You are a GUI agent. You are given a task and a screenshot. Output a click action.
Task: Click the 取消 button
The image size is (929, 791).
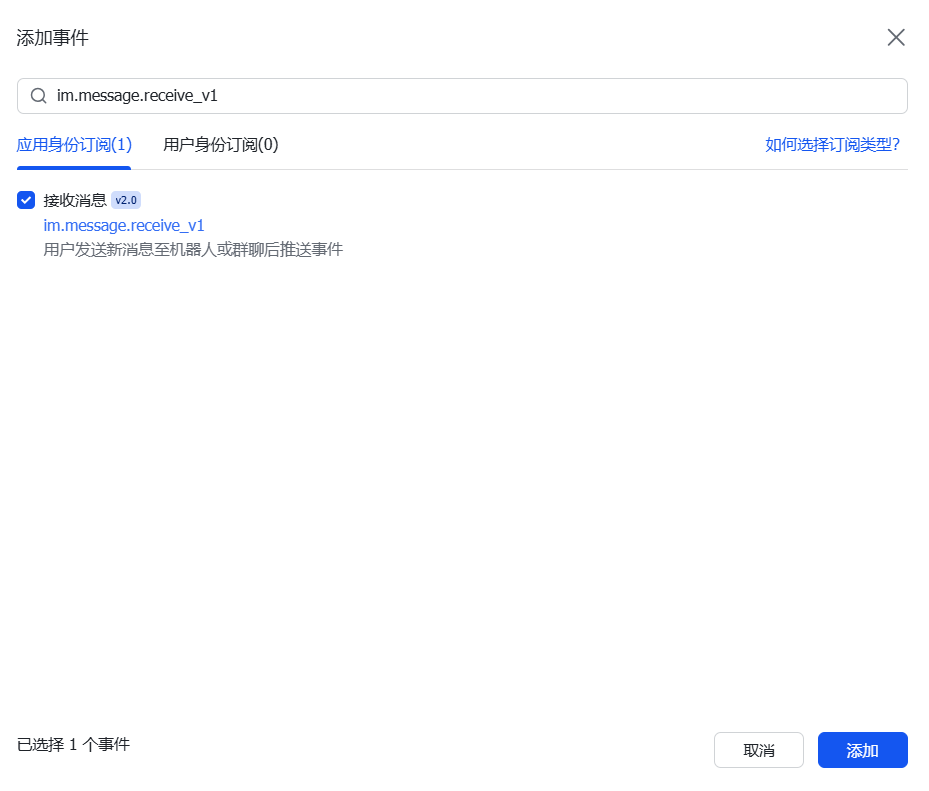click(758, 750)
